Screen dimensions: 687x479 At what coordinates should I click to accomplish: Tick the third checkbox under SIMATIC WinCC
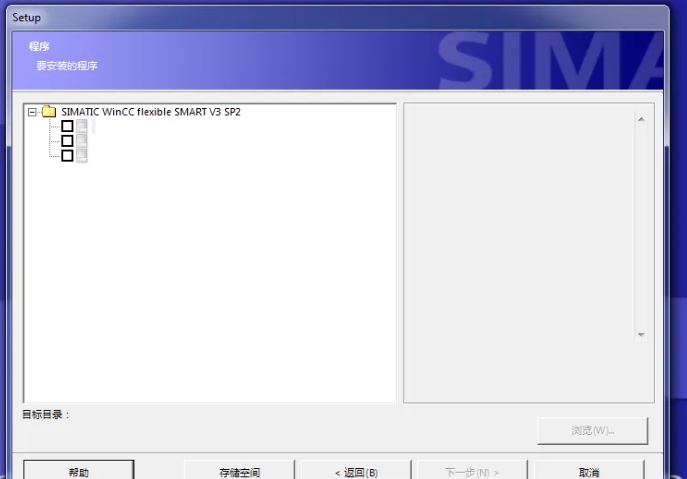point(67,156)
